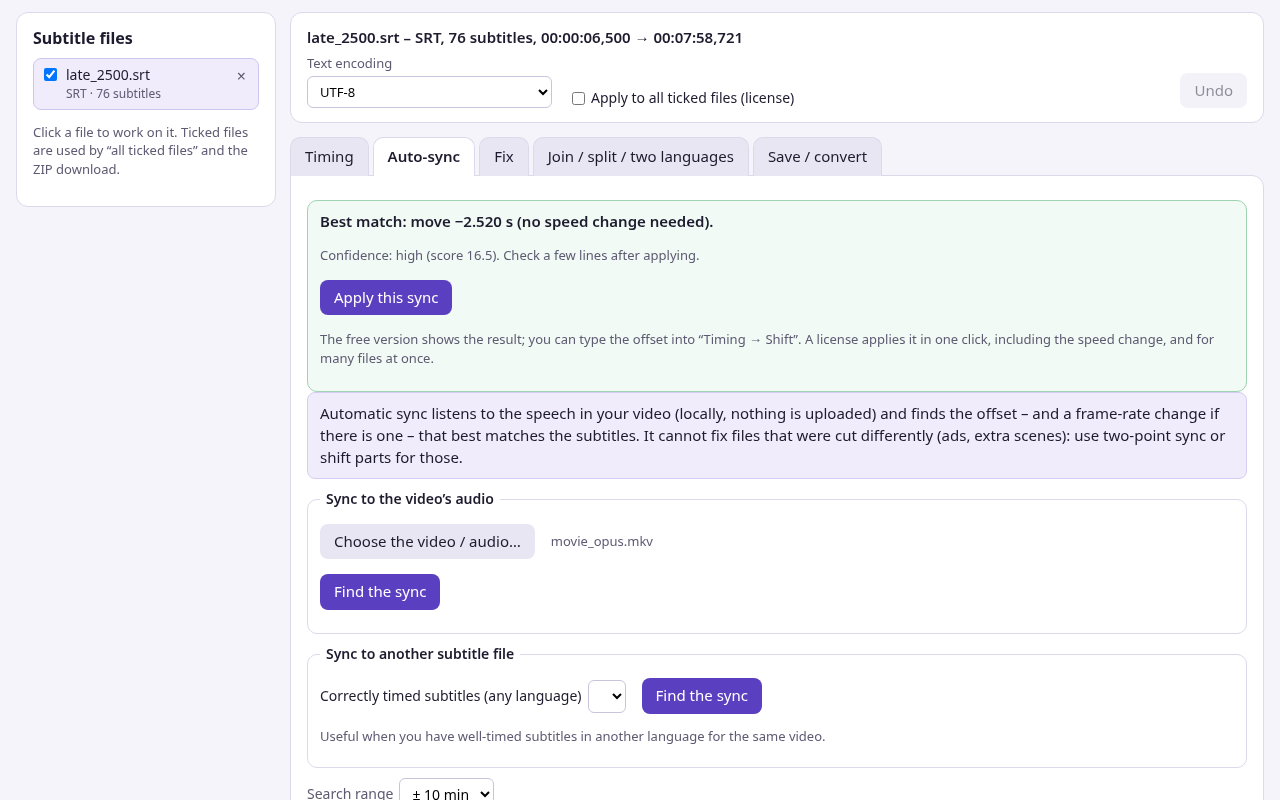Click the late_2500.srt summary header line
The image size is (1280, 800).
[x=525, y=38]
